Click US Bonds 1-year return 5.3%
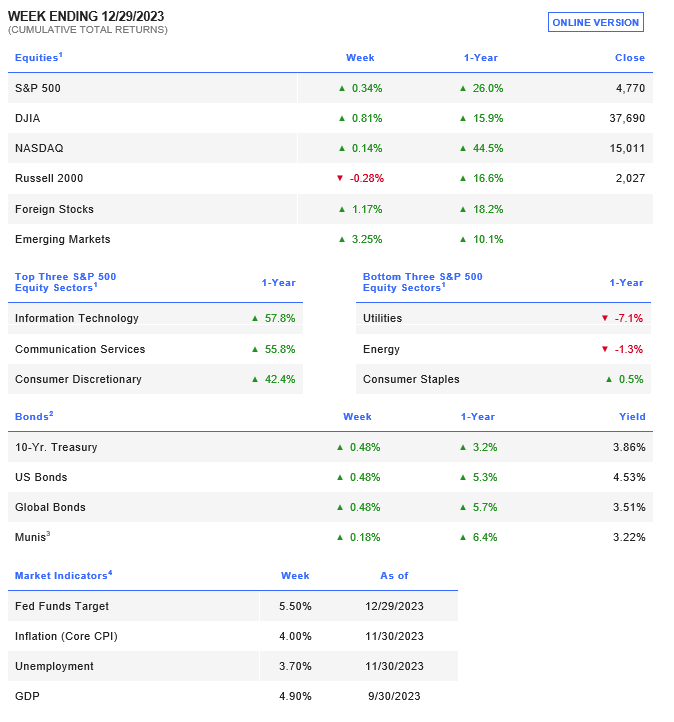Image resolution: width=674 pixels, height=722 pixels. (485, 477)
